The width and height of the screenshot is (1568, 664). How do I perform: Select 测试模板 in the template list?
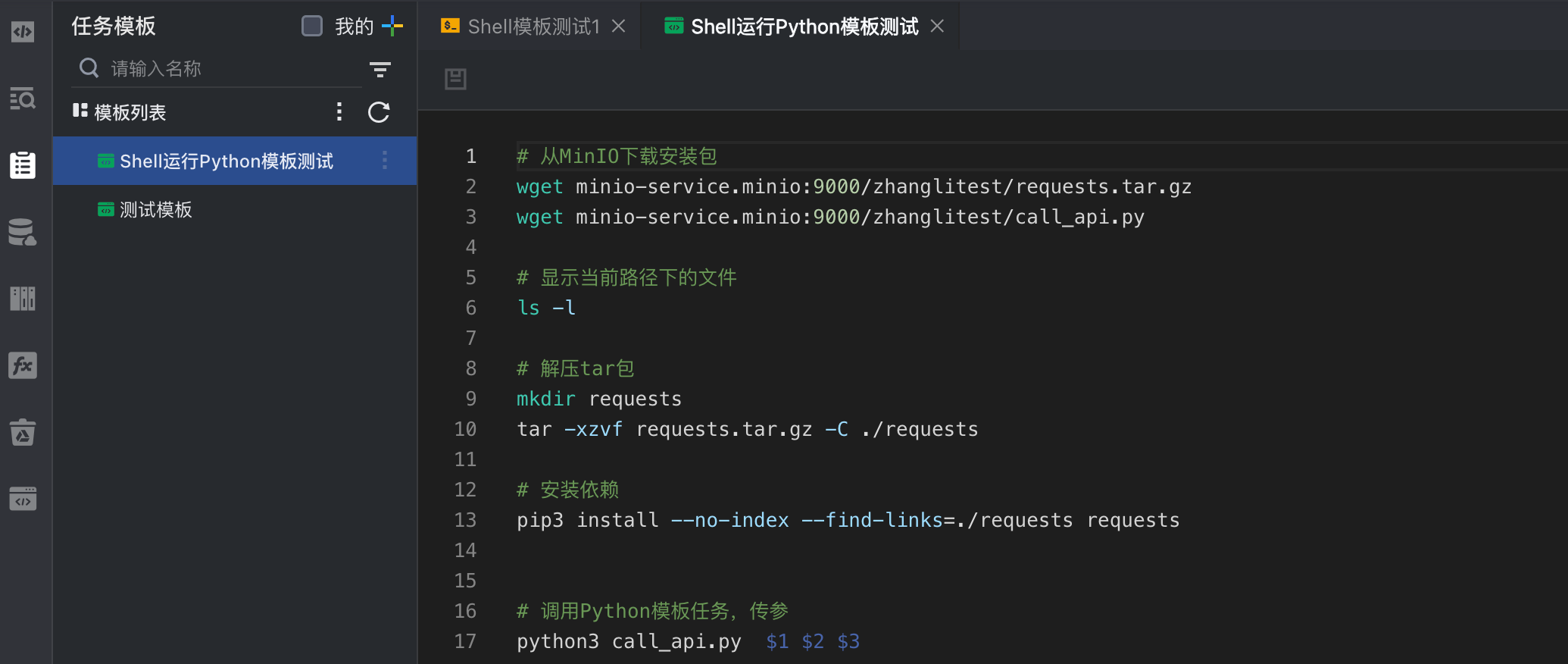pos(156,209)
